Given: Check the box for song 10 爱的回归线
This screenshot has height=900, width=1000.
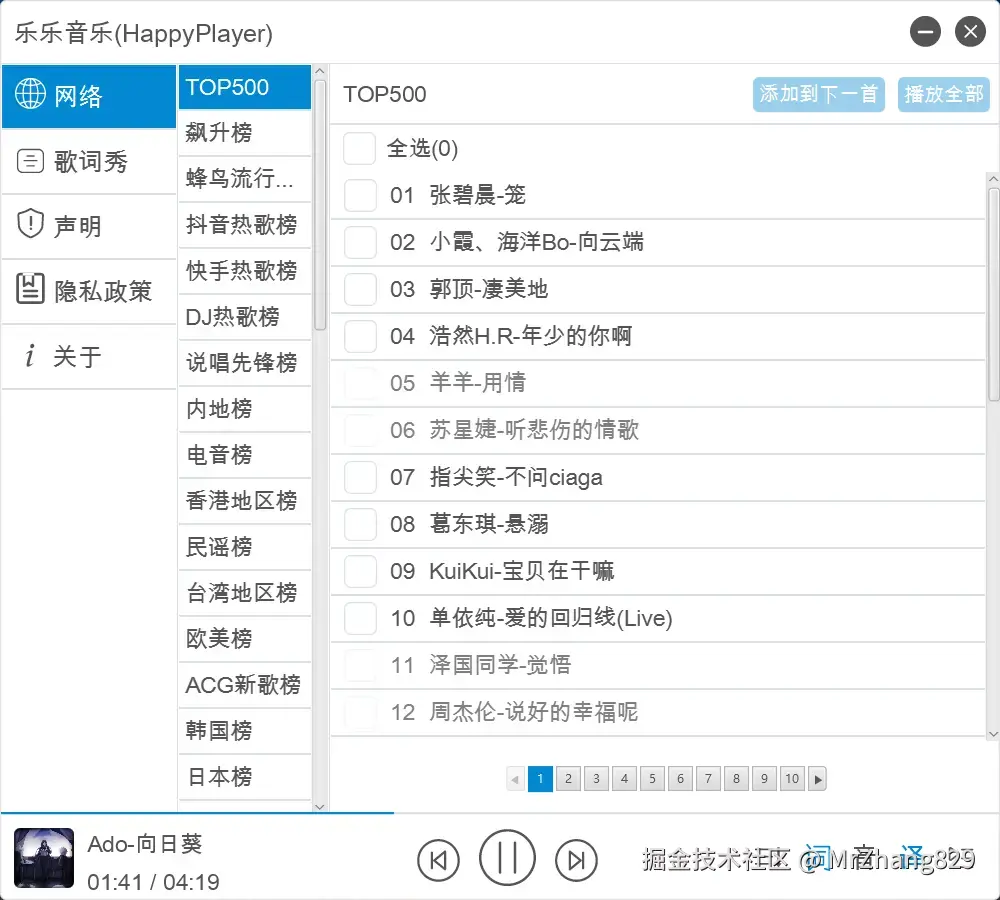Looking at the screenshot, I should pyautogui.click(x=360, y=618).
